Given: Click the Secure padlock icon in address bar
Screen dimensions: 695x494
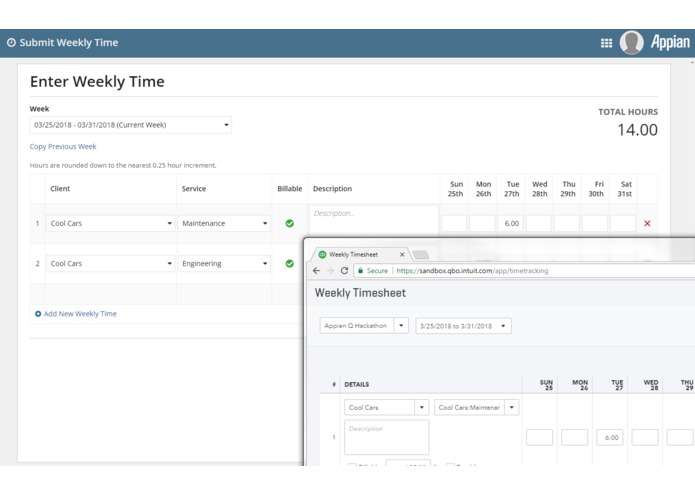Looking at the screenshot, I should 360,271.
